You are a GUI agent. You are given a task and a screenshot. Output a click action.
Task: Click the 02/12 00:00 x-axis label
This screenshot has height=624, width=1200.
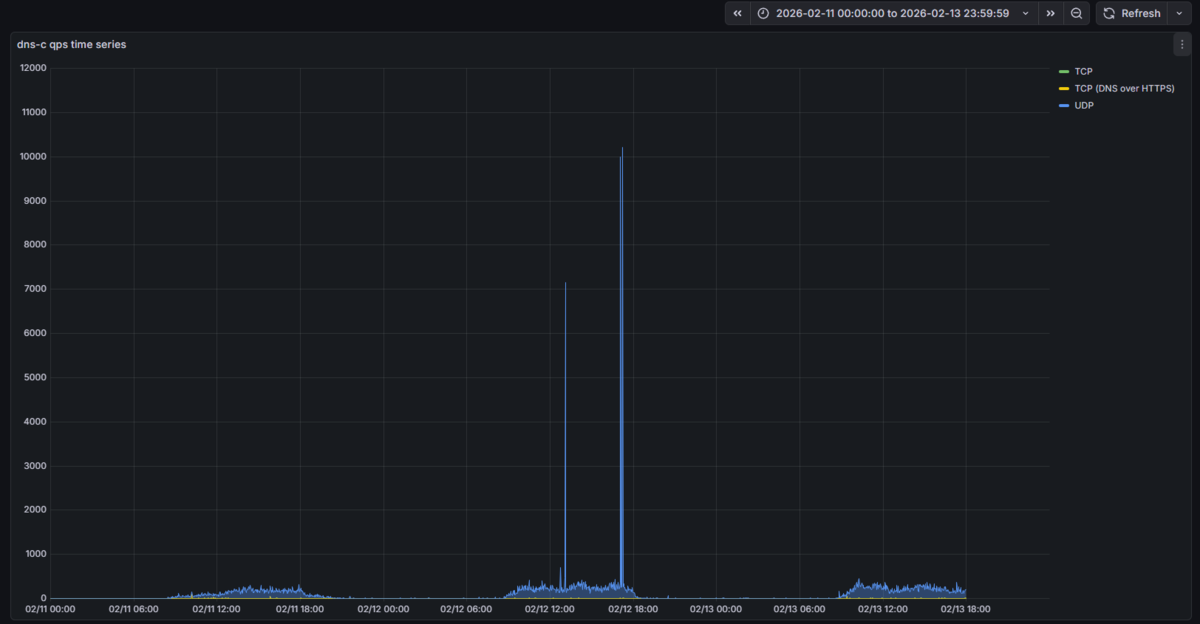[x=383, y=608]
